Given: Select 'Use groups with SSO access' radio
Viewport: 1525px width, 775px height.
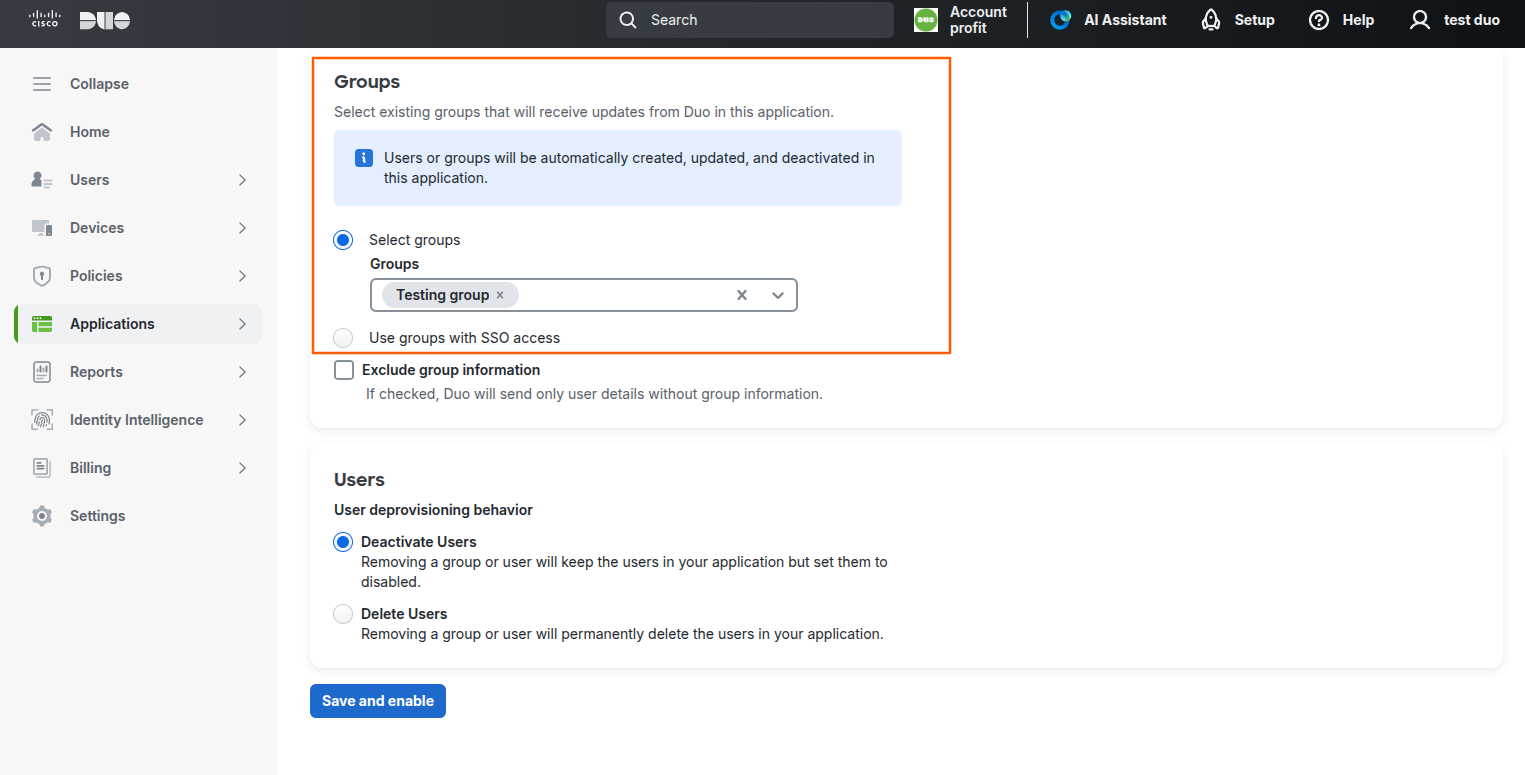Looking at the screenshot, I should [343, 338].
